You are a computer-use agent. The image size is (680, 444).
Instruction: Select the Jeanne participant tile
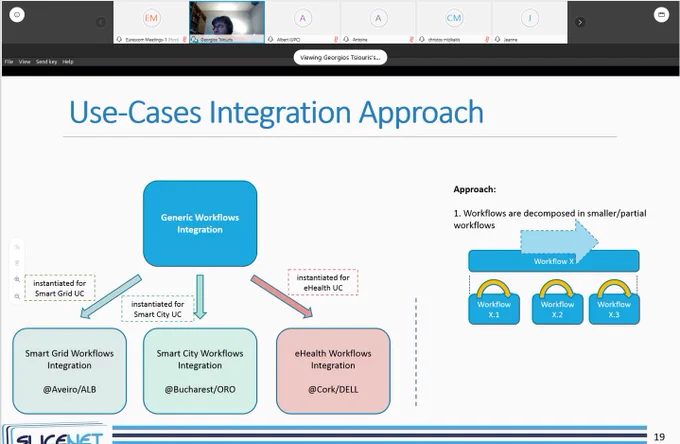point(530,22)
